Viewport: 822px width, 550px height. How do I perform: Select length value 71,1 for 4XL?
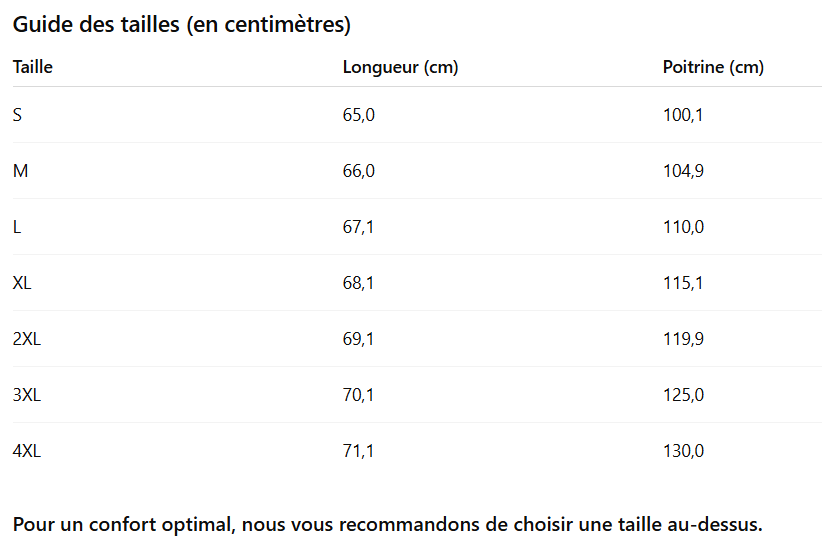pos(358,451)
